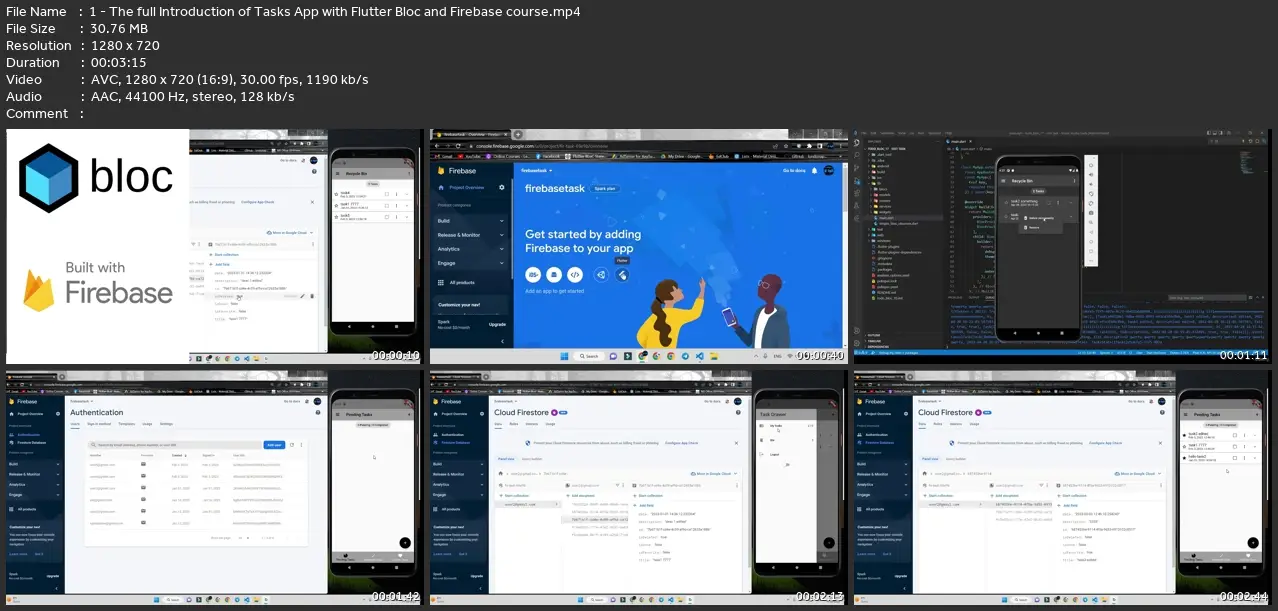Open three-dot menu beside Add user in 00:01:42

tap(301, 444)
